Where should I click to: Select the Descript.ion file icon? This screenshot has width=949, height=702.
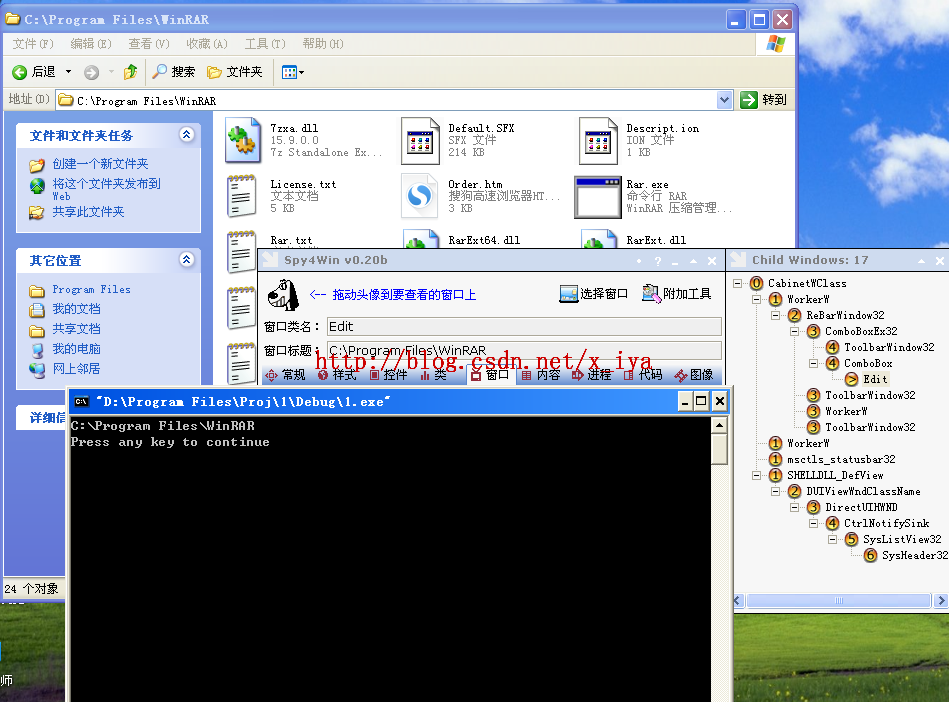pos(598,141)
